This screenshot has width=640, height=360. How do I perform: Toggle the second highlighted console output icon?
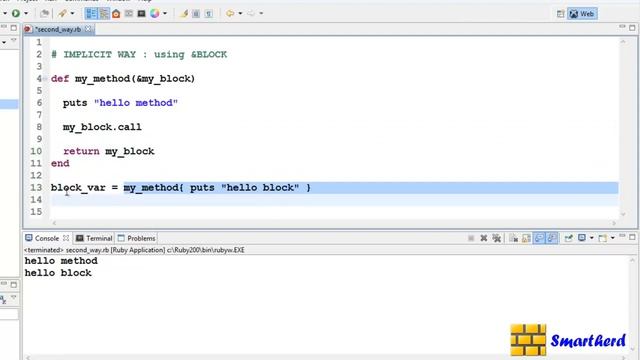[x=552, y=238]
